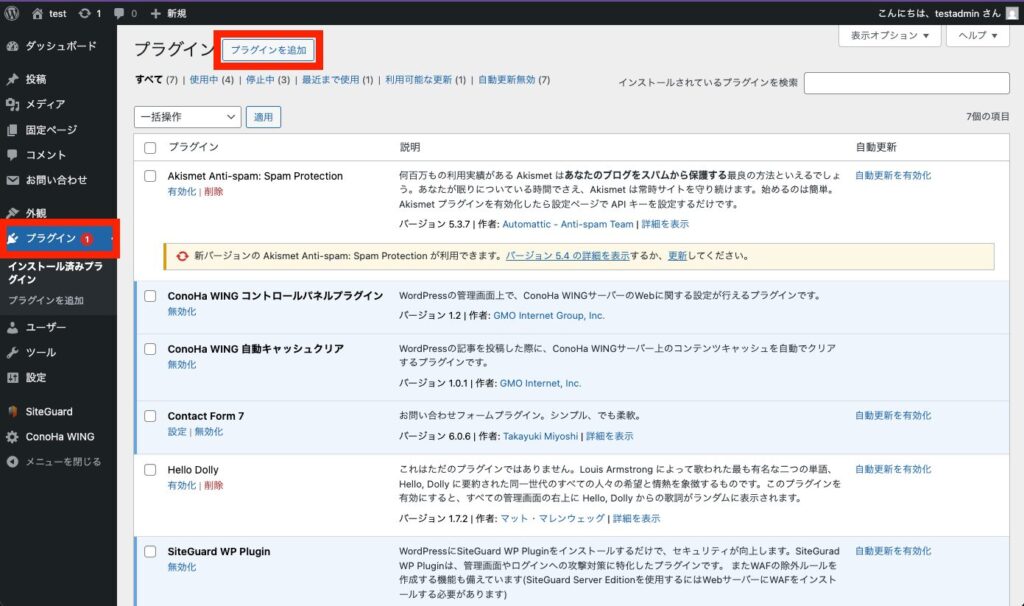This screenshot has height=606, width=1024.
Task: Open the comments bubble in admin bar
Action: [119, 13]
